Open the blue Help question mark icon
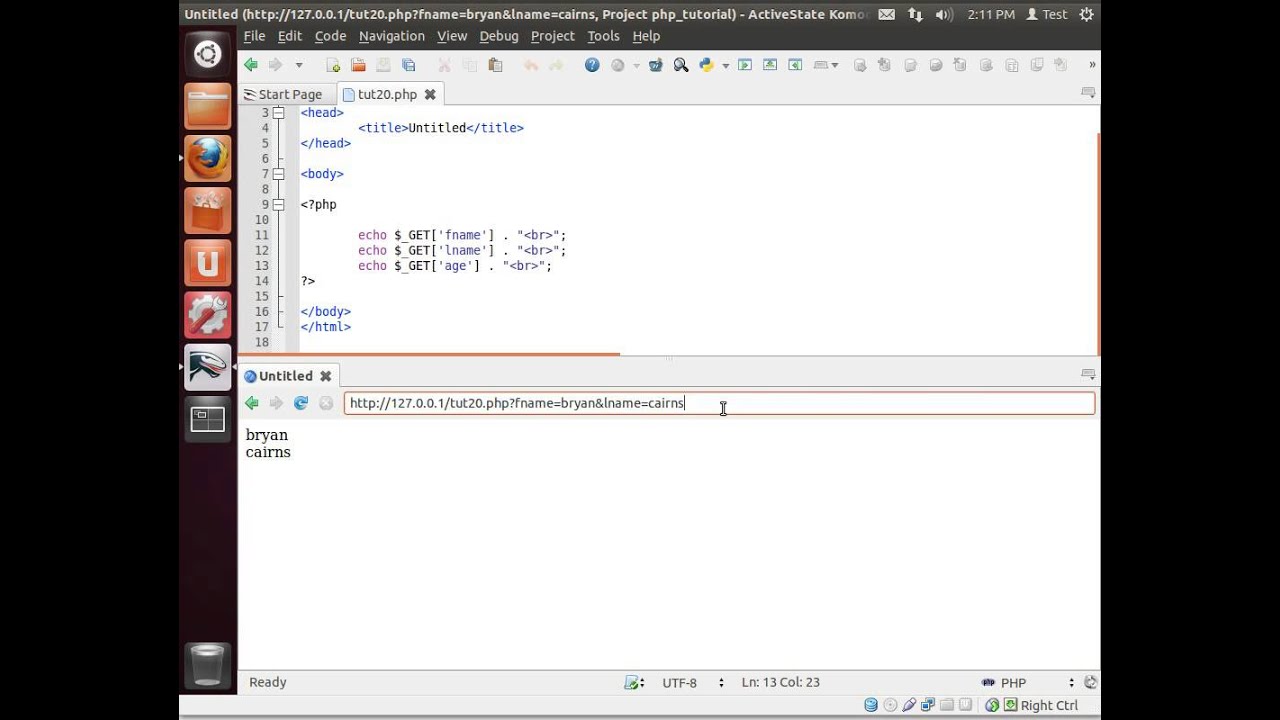Screen dimensions: 1280x720 click(592, 65)
